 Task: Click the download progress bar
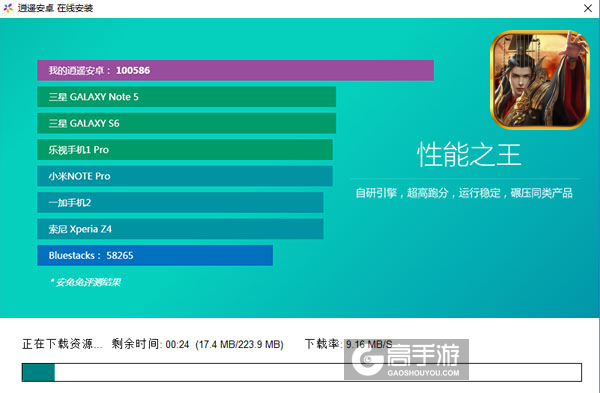302,372
